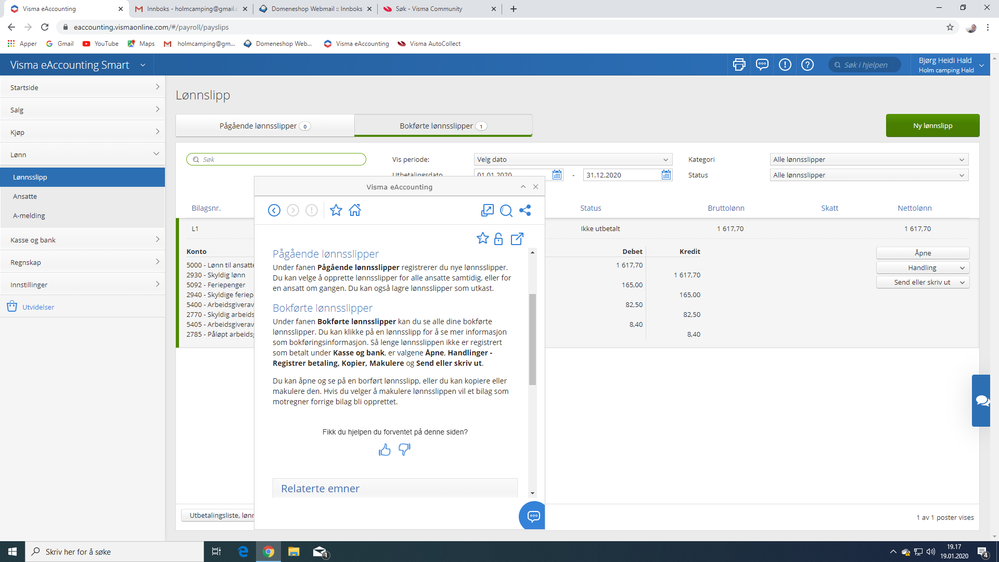The image size is (999, 562).
Task: Click the home icon in help panel
Action: pos(355,210)
